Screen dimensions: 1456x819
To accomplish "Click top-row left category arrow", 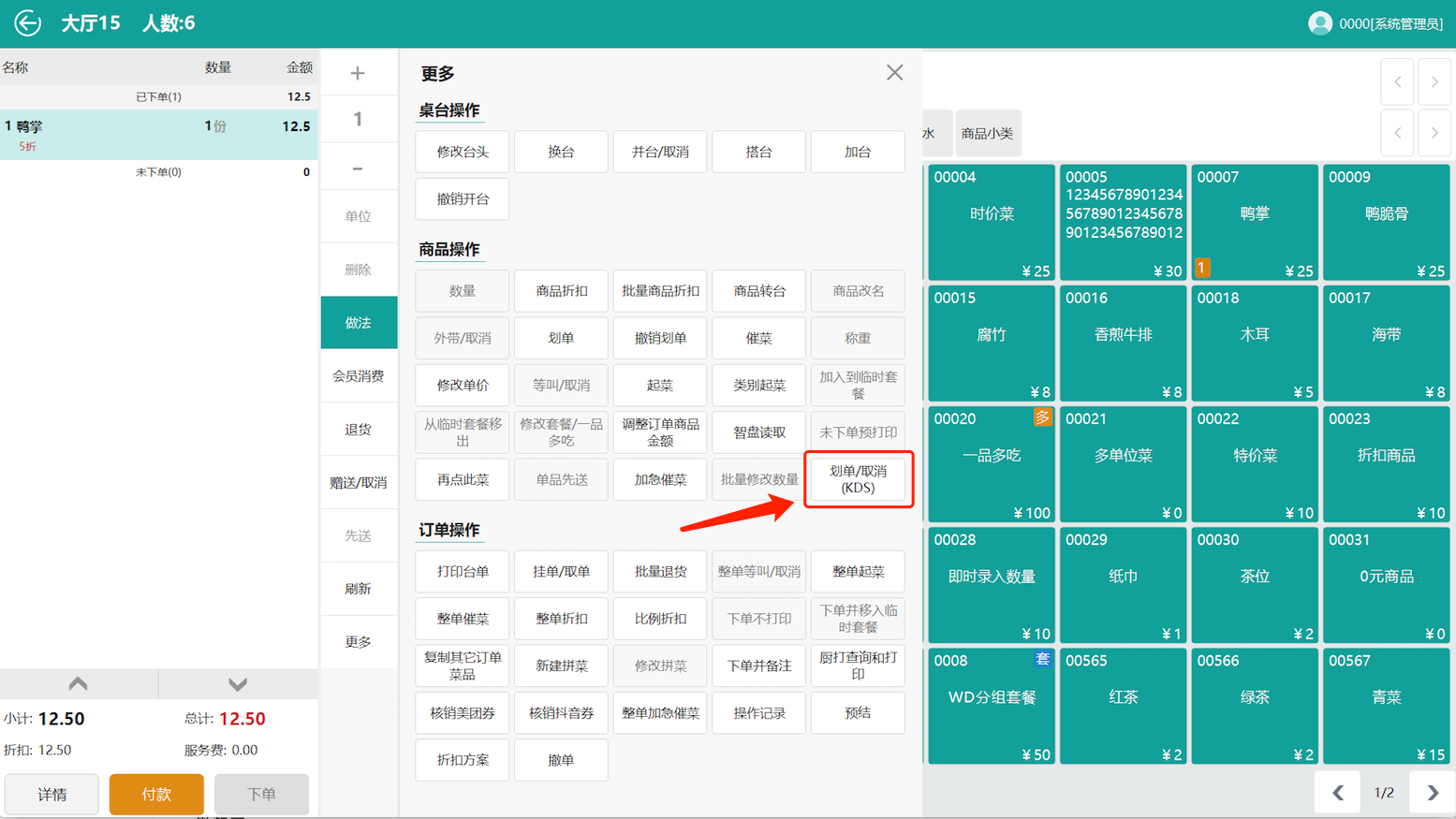I will click(1398, 82).
